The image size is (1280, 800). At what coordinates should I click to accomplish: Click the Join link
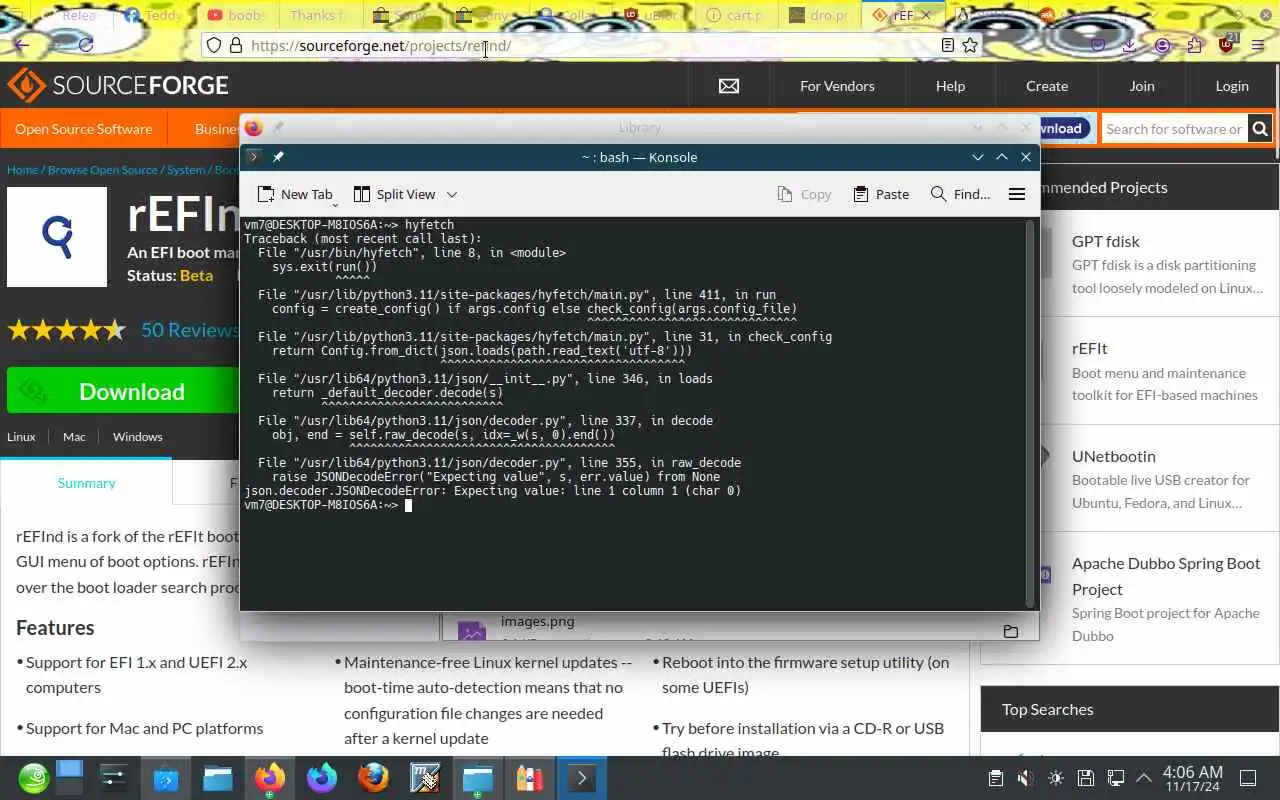click(x=1142, y=86)
